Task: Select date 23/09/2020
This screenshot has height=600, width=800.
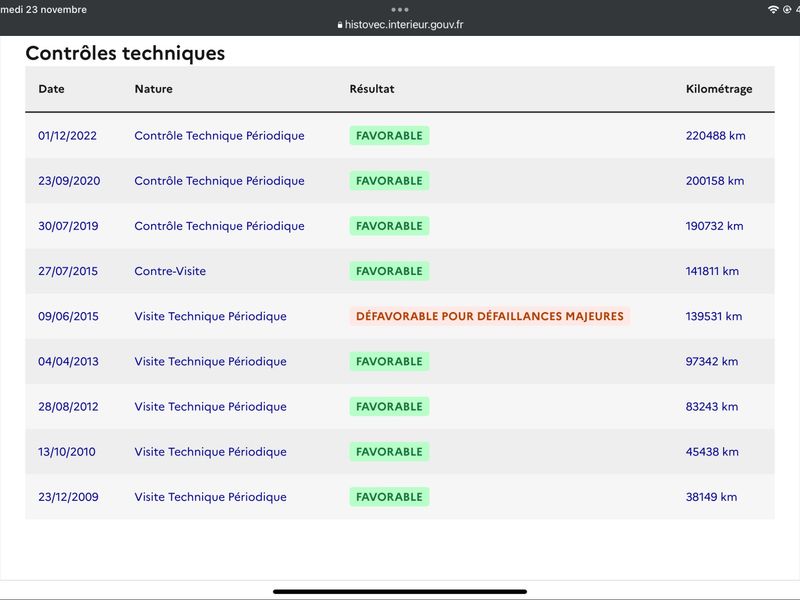Action: click(x=69, y=181)
